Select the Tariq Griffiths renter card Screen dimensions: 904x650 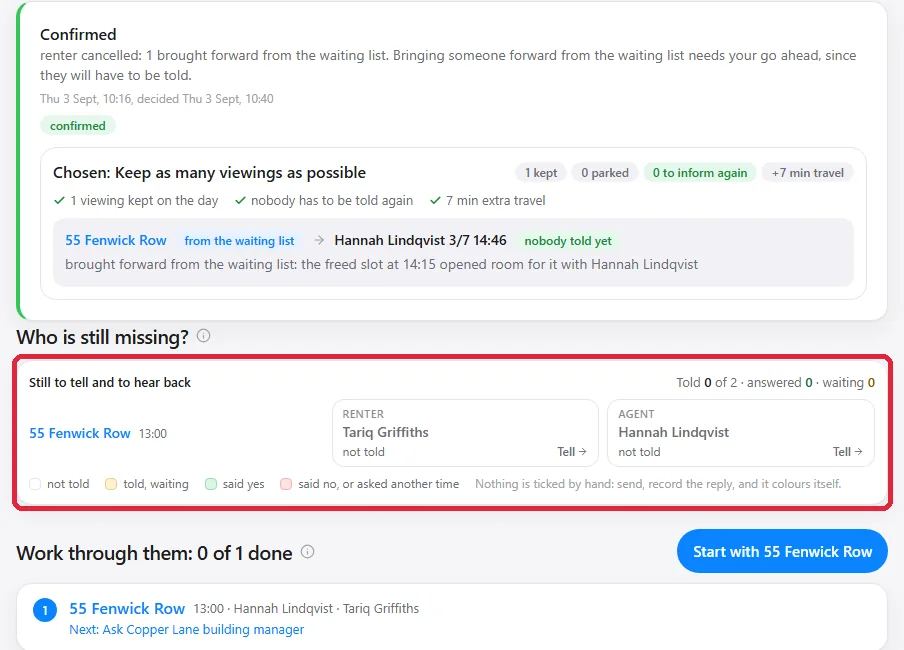(465, 433)
